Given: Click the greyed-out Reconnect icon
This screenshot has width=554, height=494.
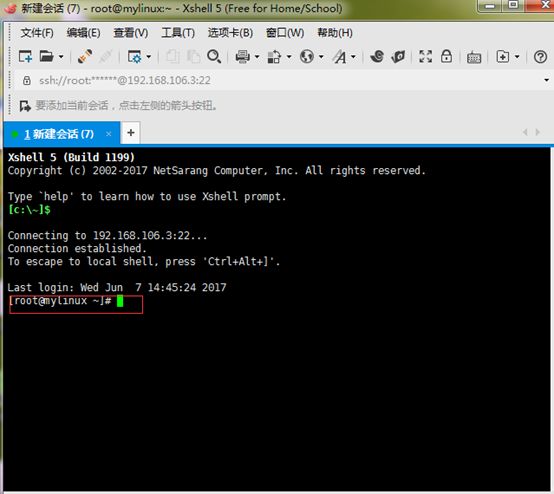Looking at the screenshot, I should 106,56.
